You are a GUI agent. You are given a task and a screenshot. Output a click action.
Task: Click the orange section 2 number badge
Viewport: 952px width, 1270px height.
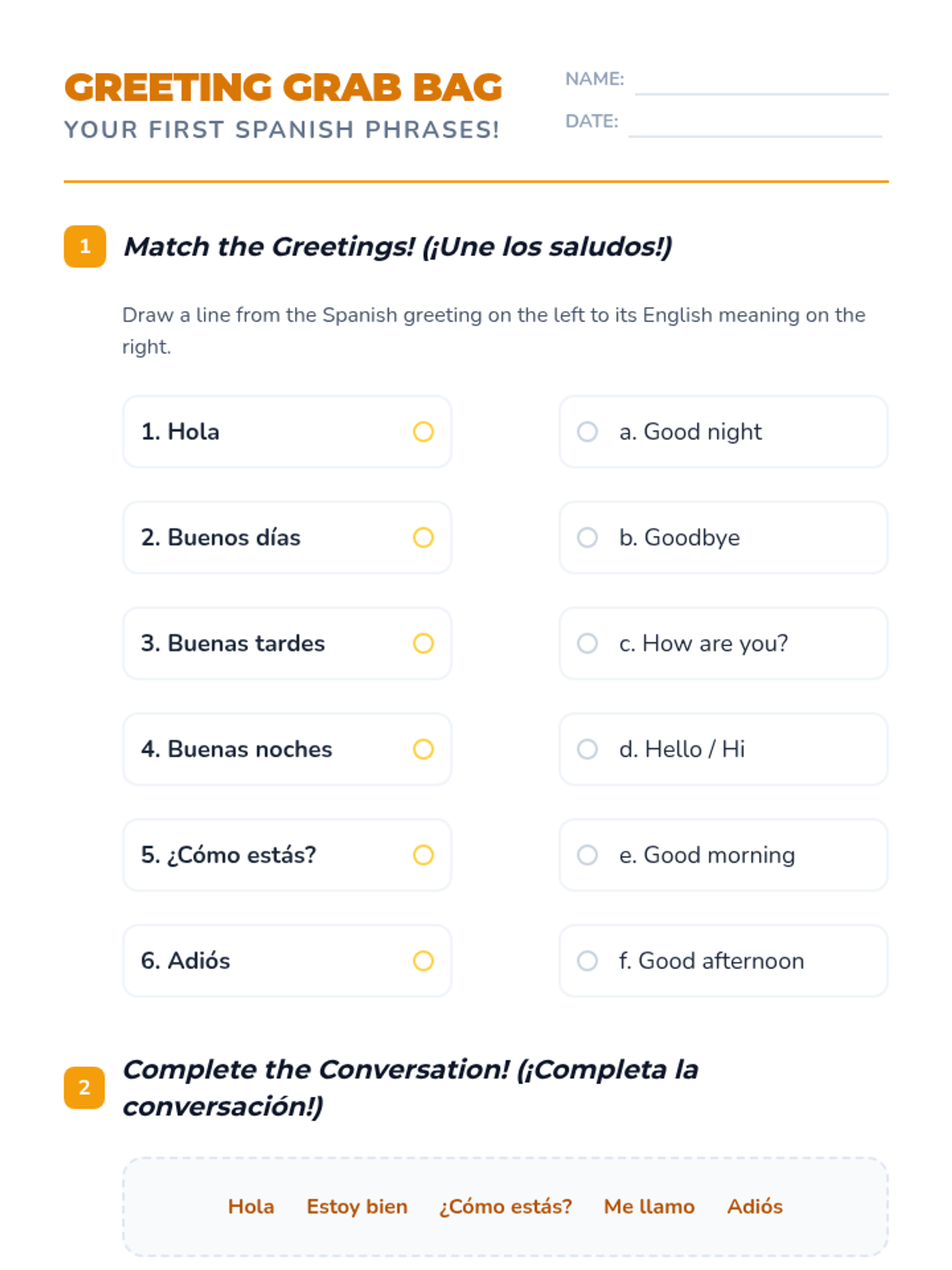point(85,1087)
